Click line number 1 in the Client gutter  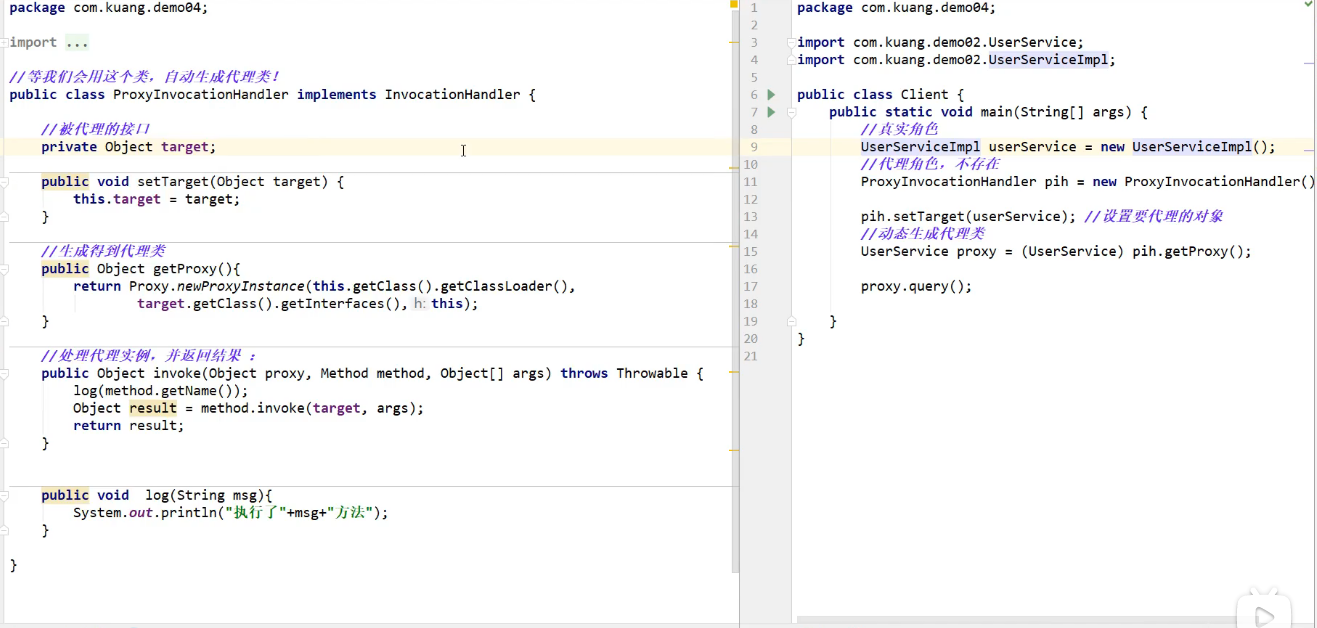(x=753, y=8)
